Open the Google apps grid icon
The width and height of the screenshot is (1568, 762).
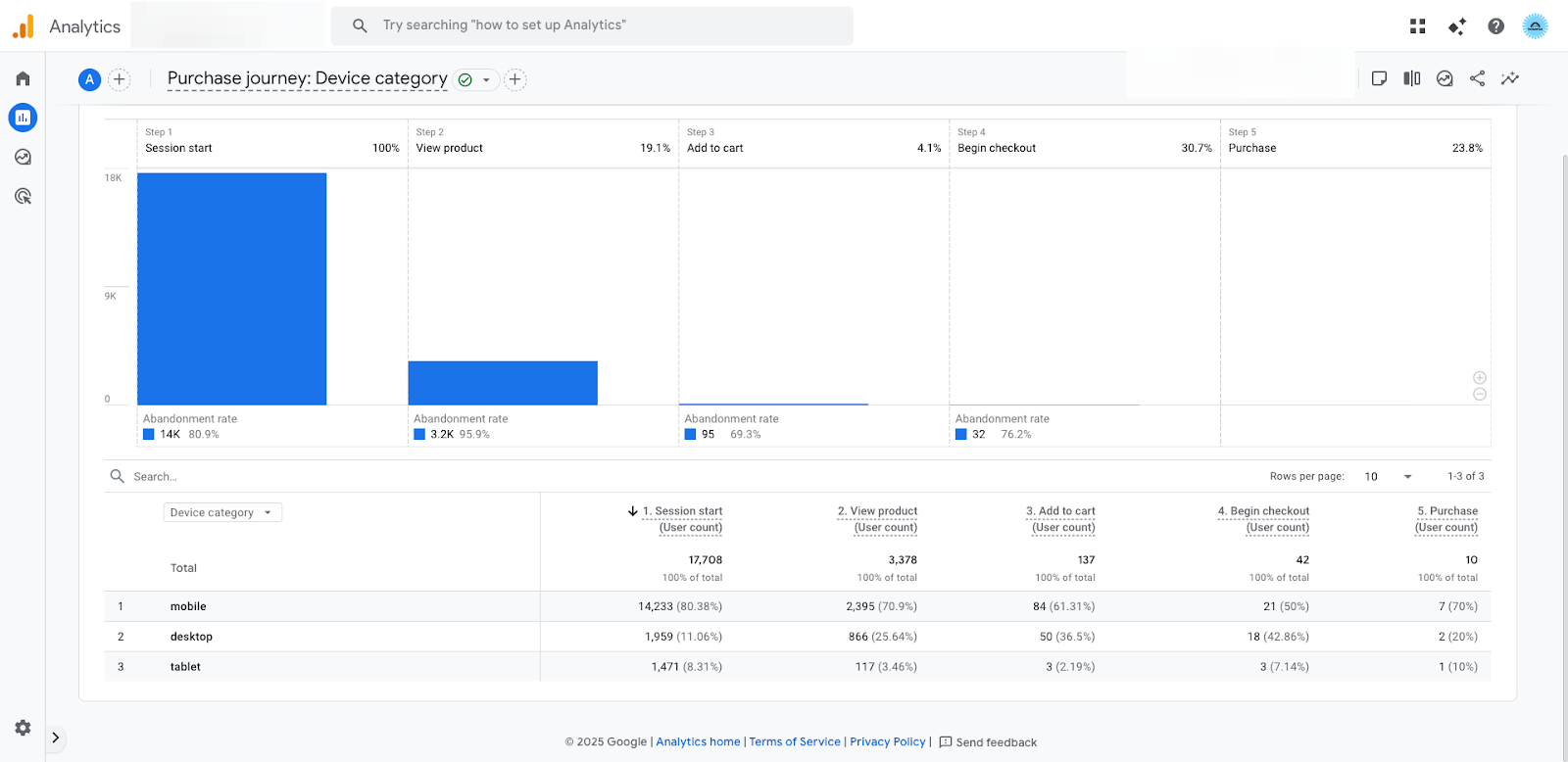[1417, 26]
